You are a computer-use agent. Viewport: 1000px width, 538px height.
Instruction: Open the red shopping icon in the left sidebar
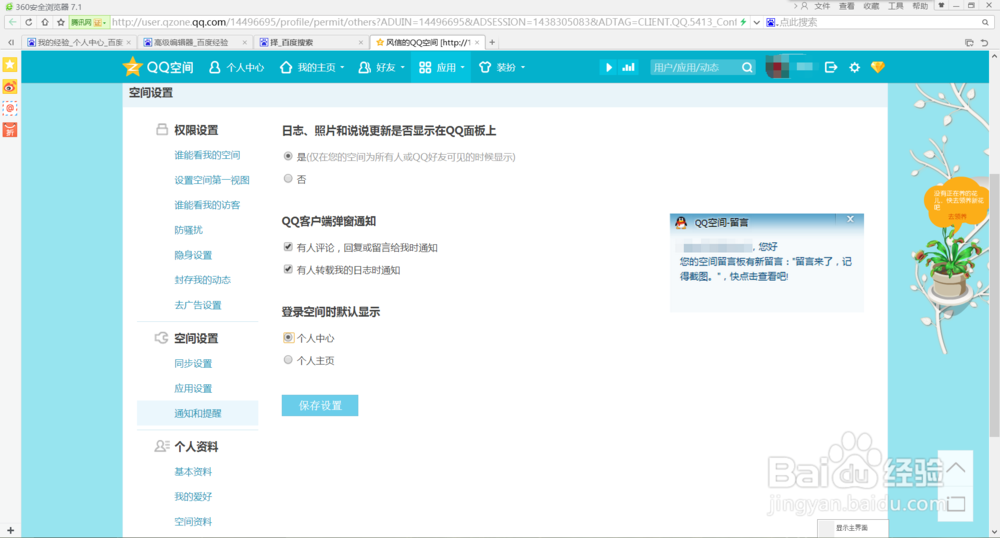(x=10, y=130)
